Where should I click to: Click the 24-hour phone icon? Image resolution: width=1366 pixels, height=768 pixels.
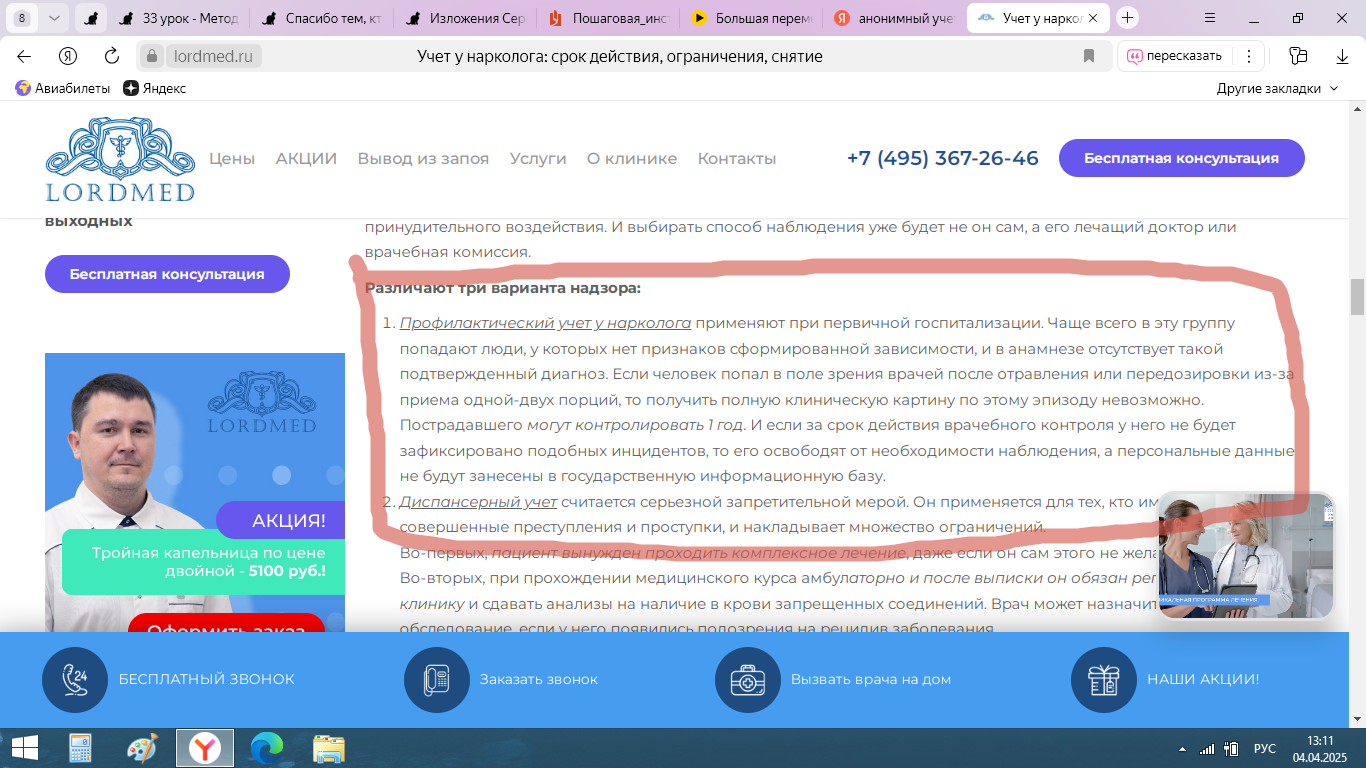[74, 679]
